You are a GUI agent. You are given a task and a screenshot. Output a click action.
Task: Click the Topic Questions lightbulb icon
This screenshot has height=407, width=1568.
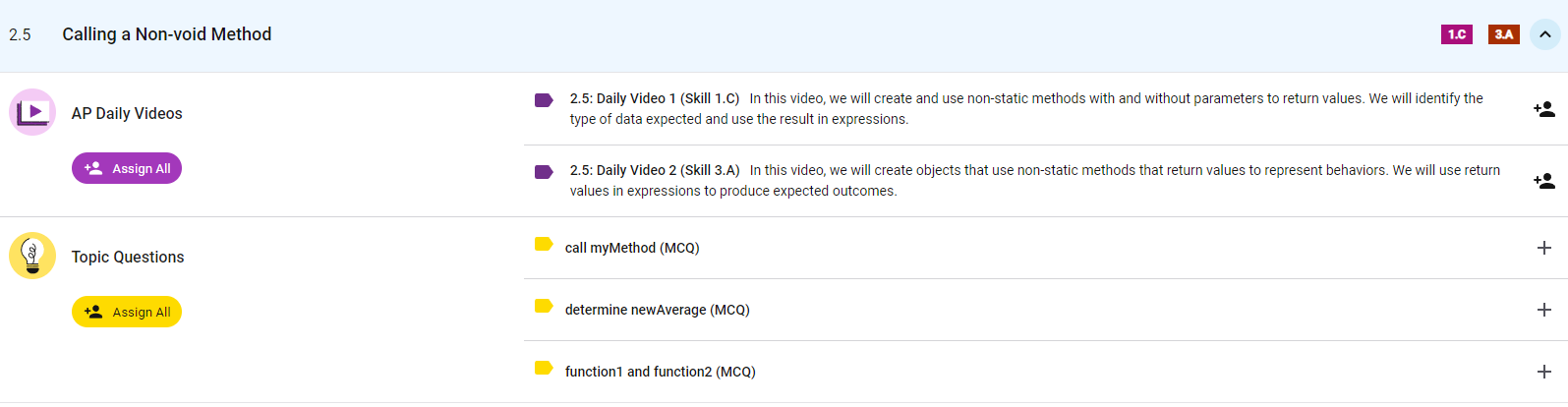pyautogui.click(x=32, y=256)
